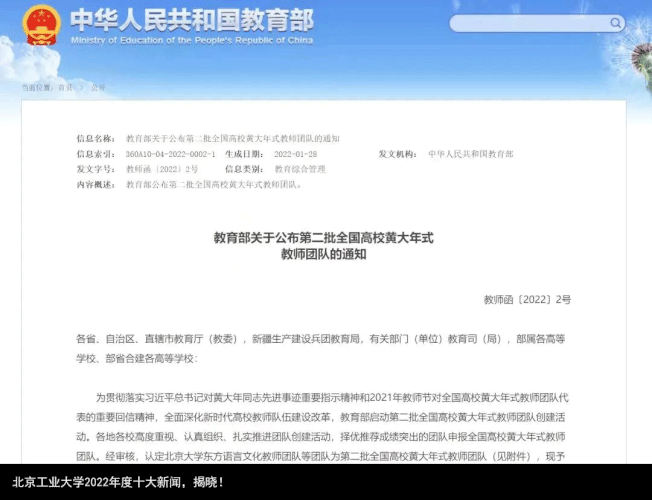Click the search magnifier icon
The width and height of the screenshot is (652, 500).
pyautogui.click(x=615, y=23)
